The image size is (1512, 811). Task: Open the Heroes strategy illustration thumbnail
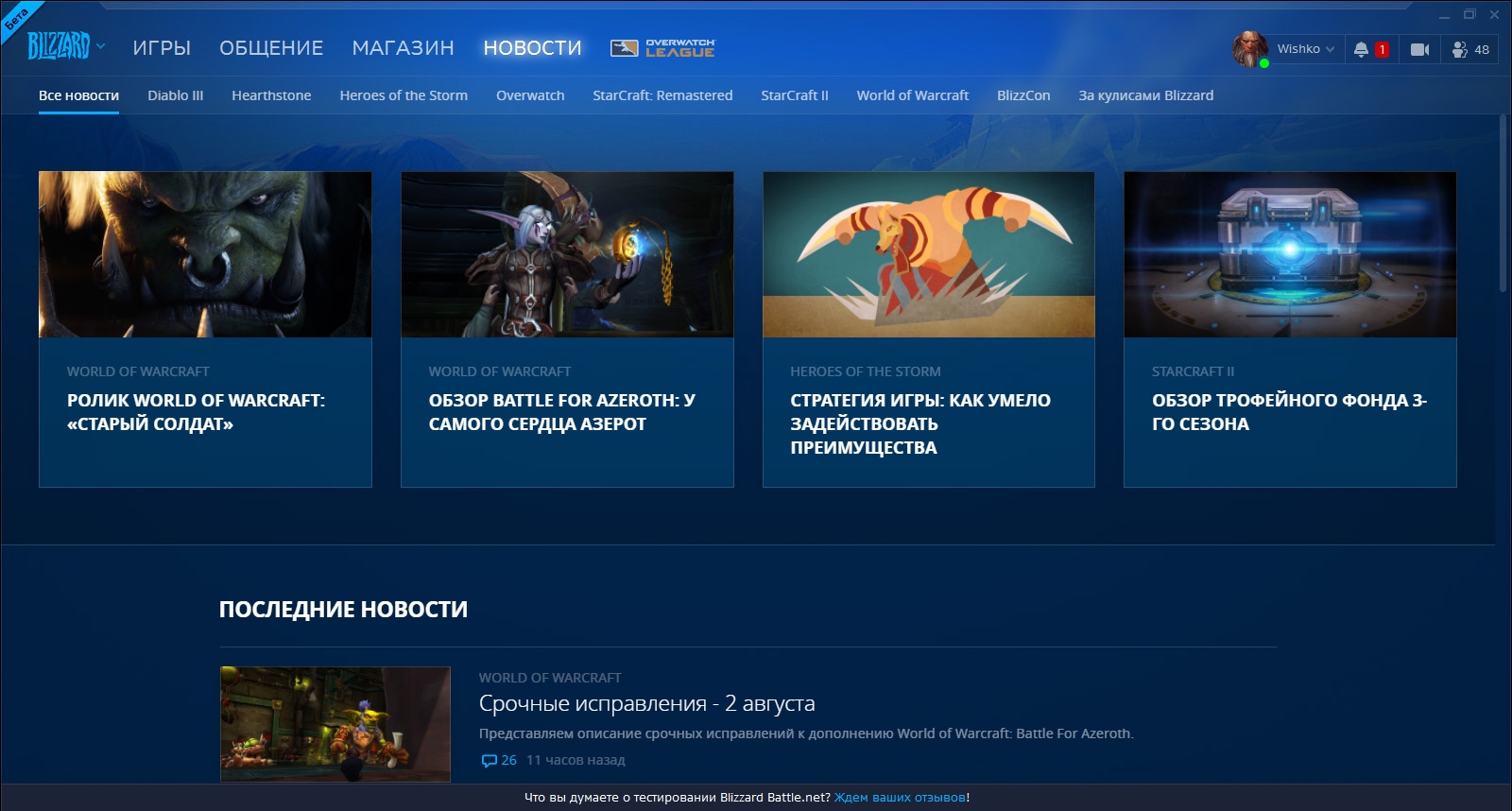tap(929, 254)
